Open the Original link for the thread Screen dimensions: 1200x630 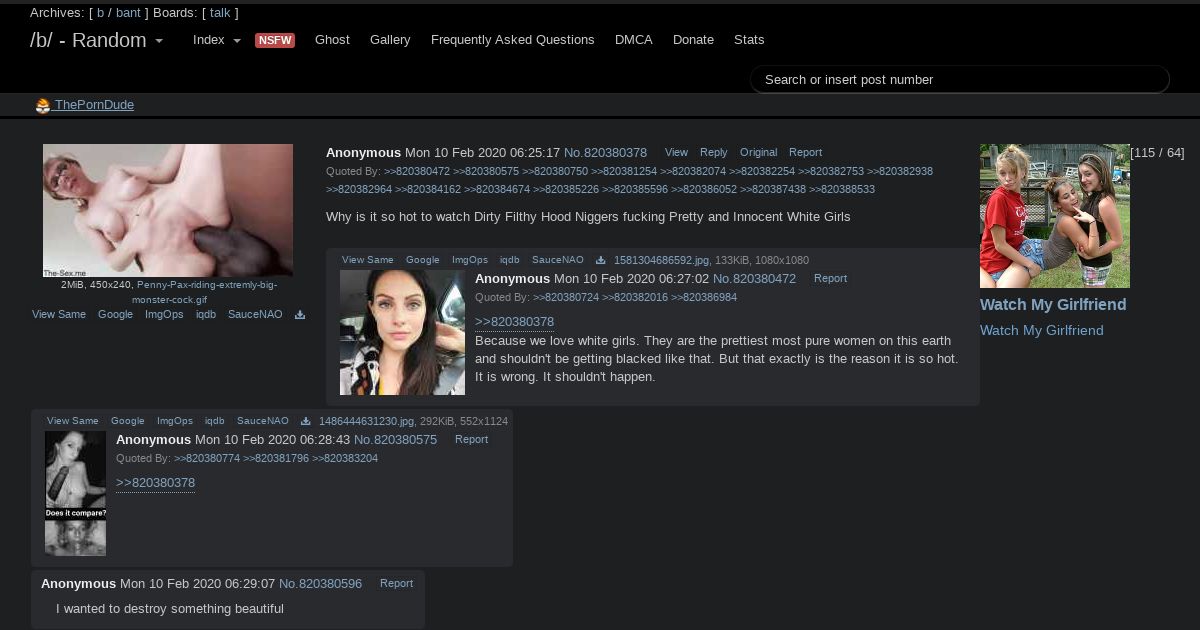pos(758,153)
